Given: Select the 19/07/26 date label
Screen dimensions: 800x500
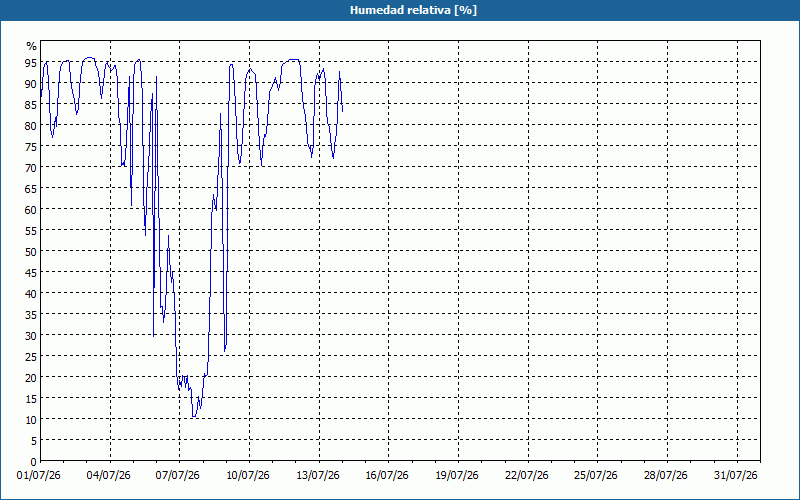Looking at the screenshot, I should click(x=457, y=476).
